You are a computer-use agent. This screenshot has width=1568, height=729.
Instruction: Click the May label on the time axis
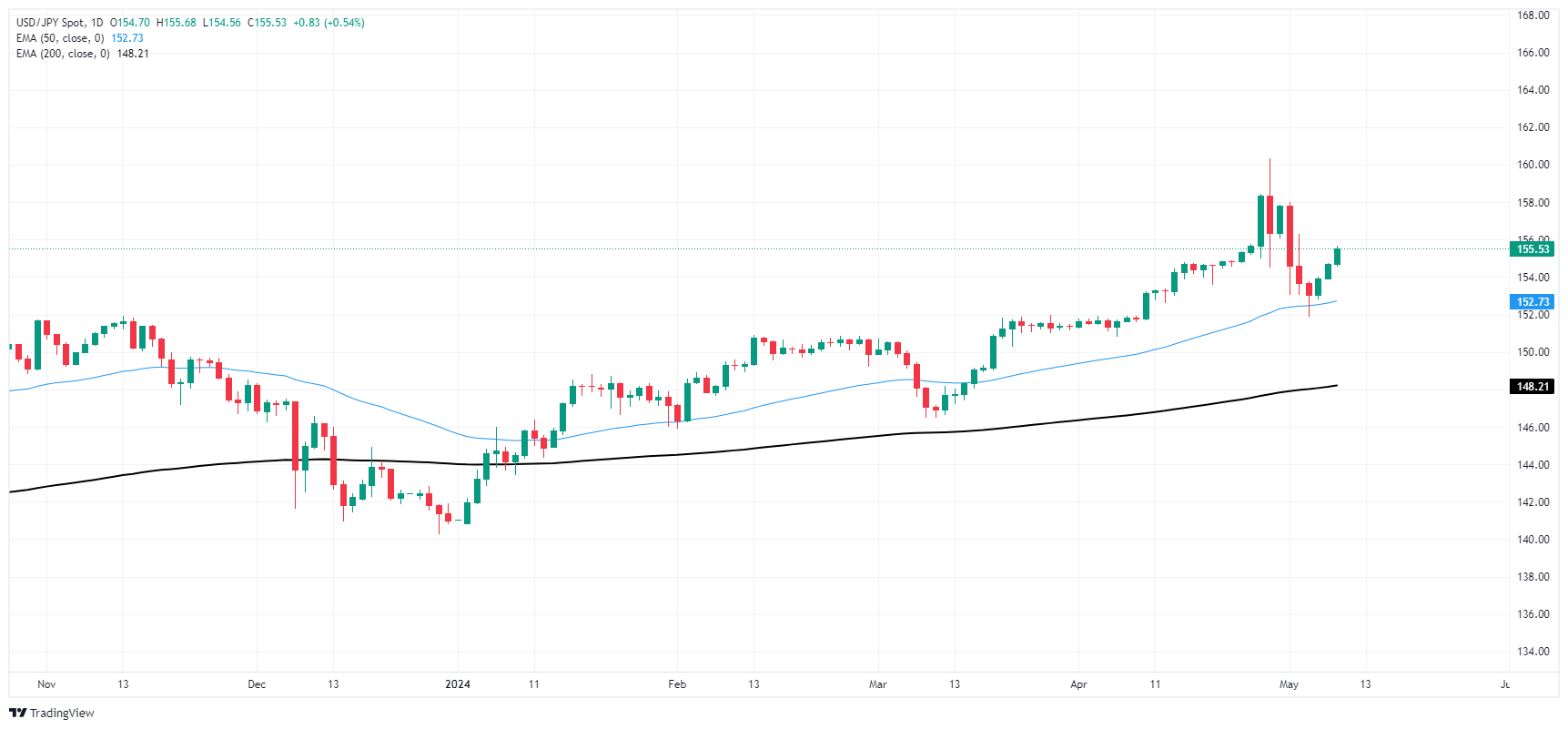tap(1289, 684)
